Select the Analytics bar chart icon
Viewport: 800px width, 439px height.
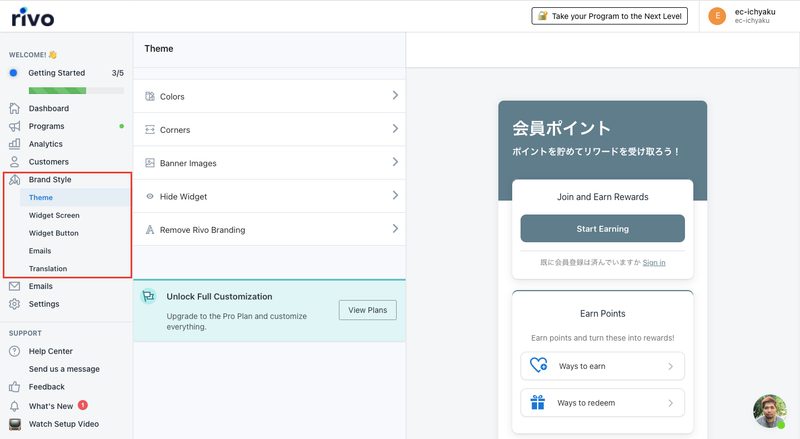[x=14, y=144]
